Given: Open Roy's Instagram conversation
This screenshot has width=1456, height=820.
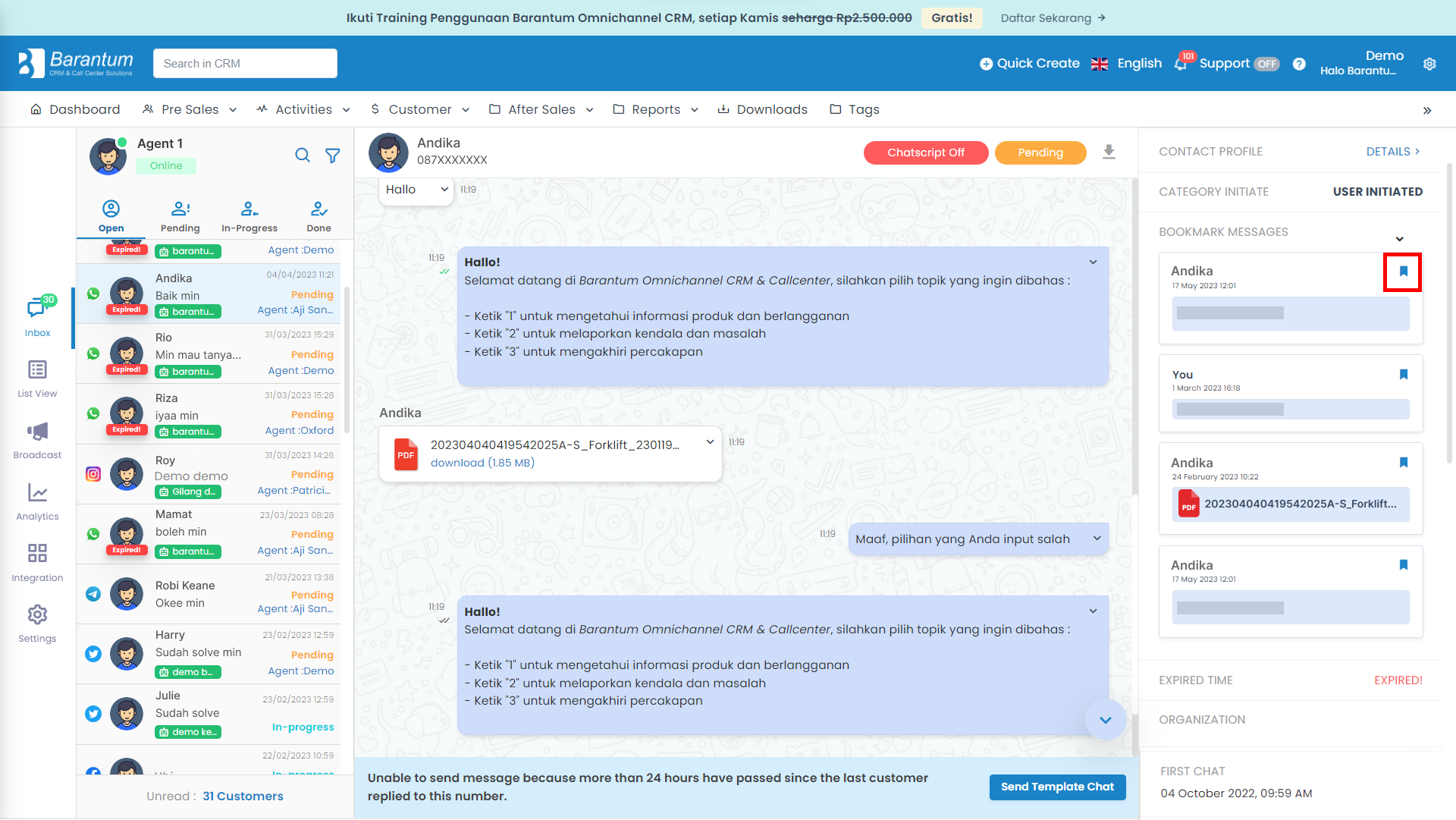Looking at the screenshot, I should [209, 475].
